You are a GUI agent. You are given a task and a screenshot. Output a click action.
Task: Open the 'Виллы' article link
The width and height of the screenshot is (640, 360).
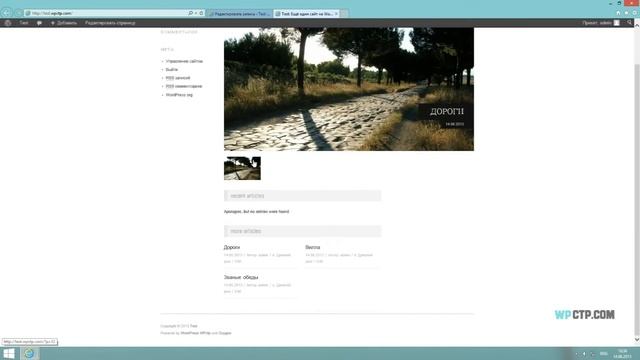[x=312, y=247]
